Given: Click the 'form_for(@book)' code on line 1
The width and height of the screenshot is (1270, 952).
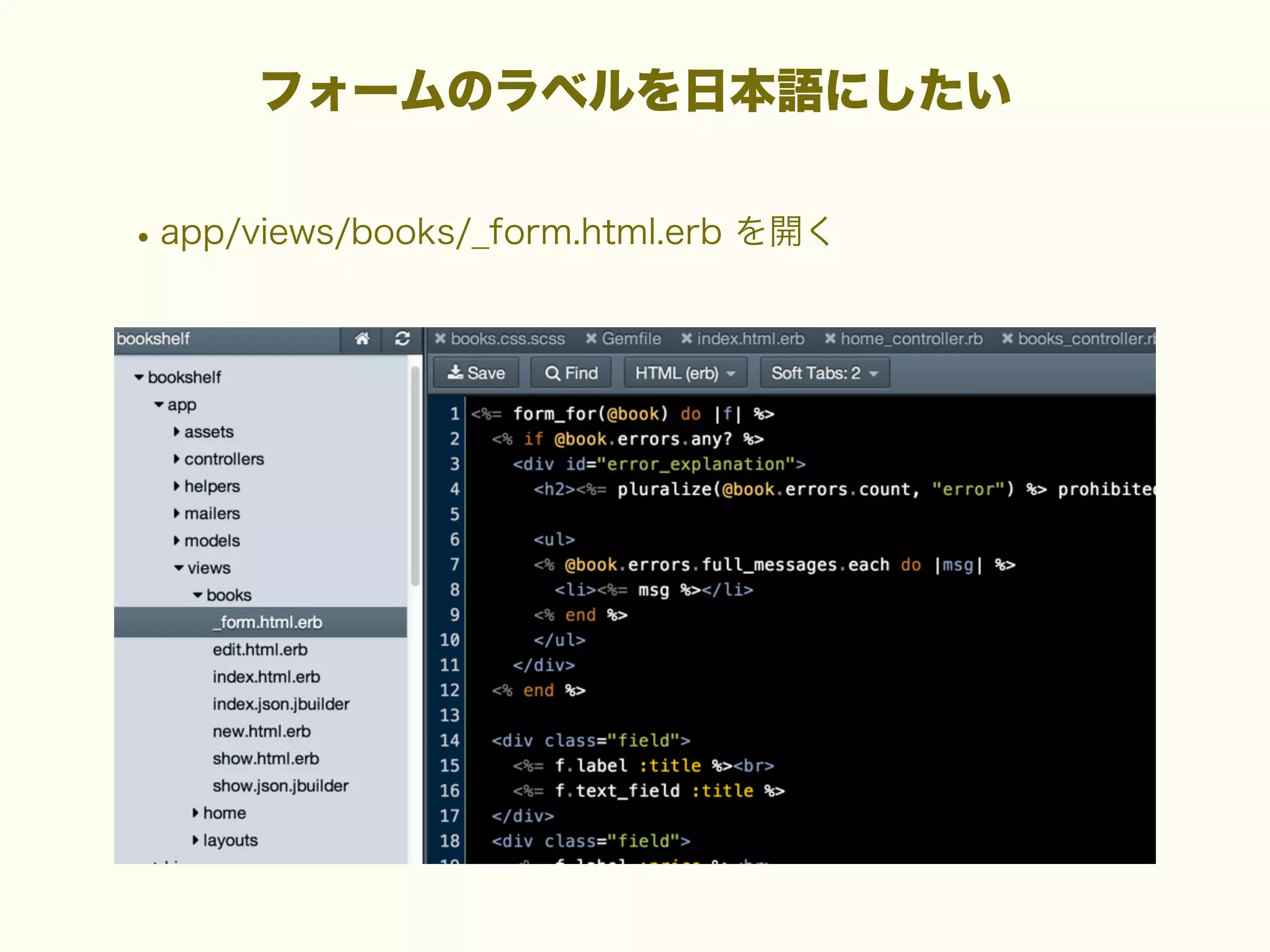Looking at the screenshot, I should coord(591,414).
